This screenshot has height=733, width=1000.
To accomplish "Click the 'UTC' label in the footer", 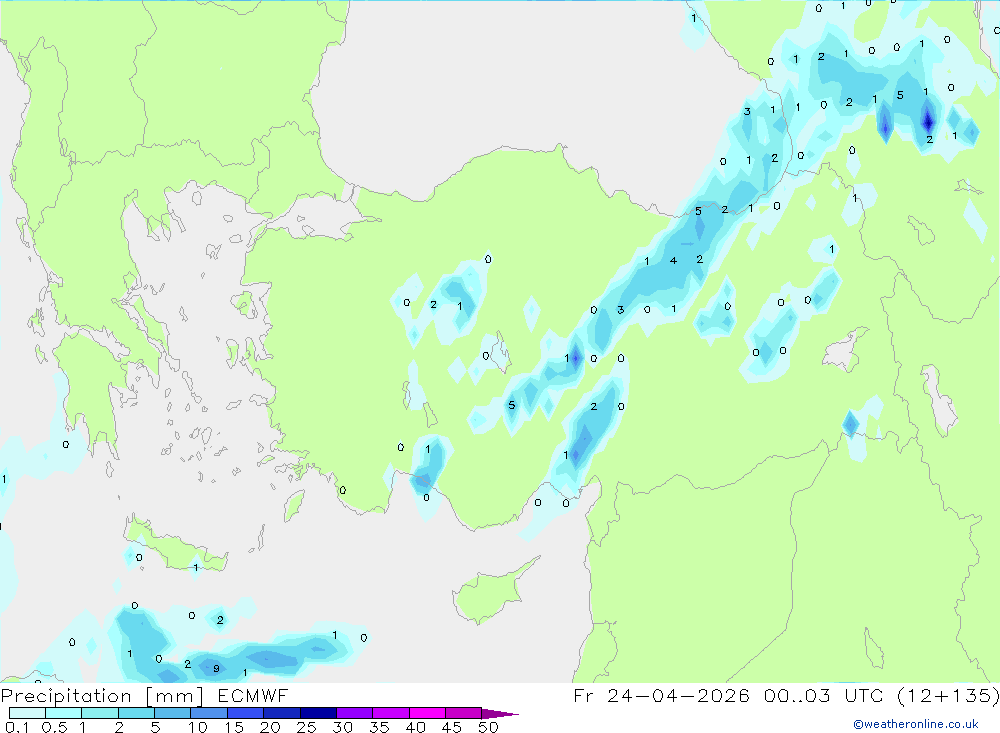I will (865, 695).
